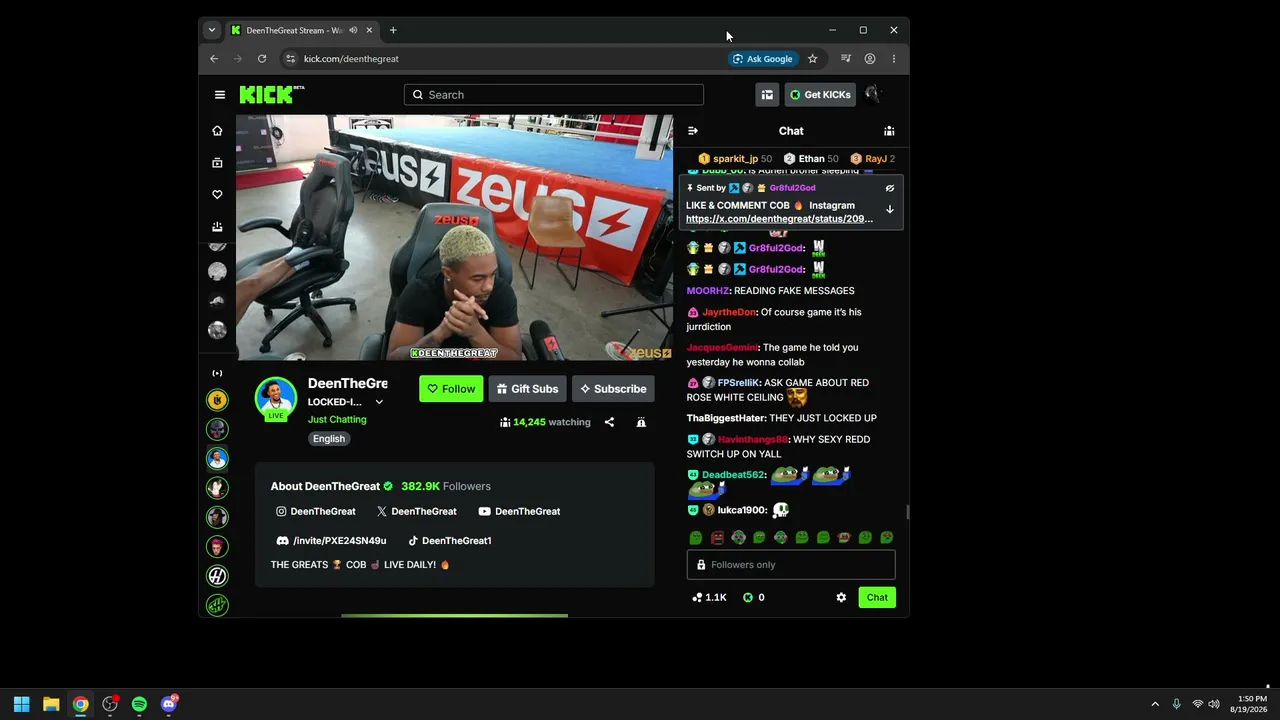Open DeenTheGreat profile avatar with LIVE badge

[x=275, y=398]
